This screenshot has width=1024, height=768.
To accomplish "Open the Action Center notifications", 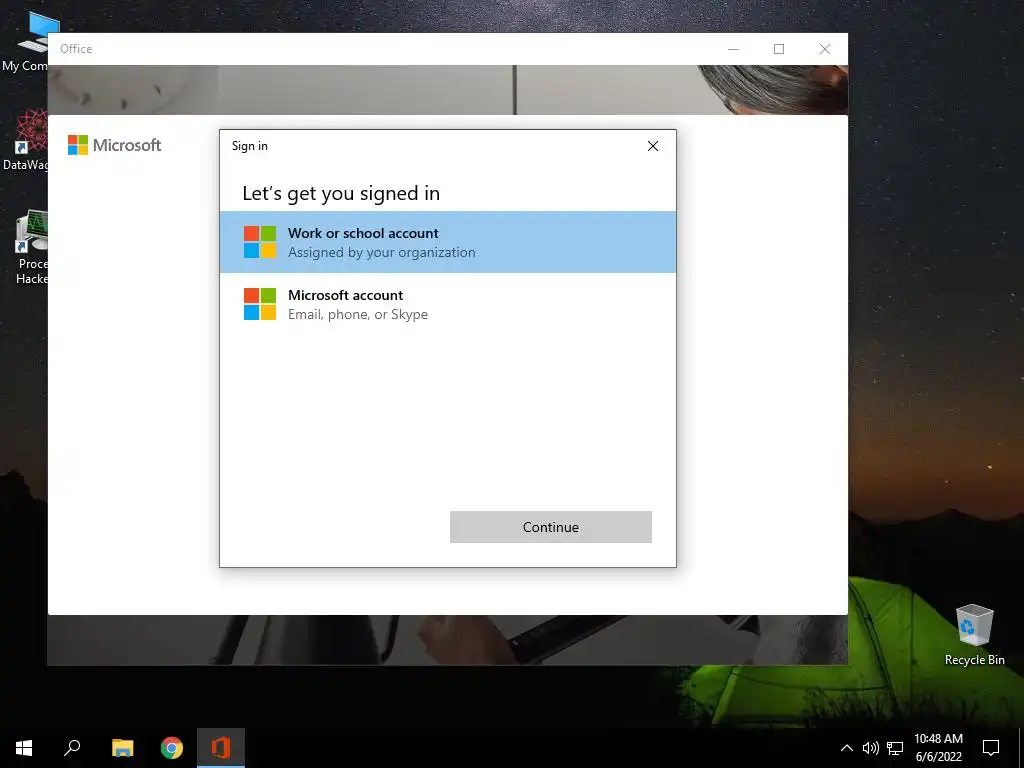I will [991, 748].
